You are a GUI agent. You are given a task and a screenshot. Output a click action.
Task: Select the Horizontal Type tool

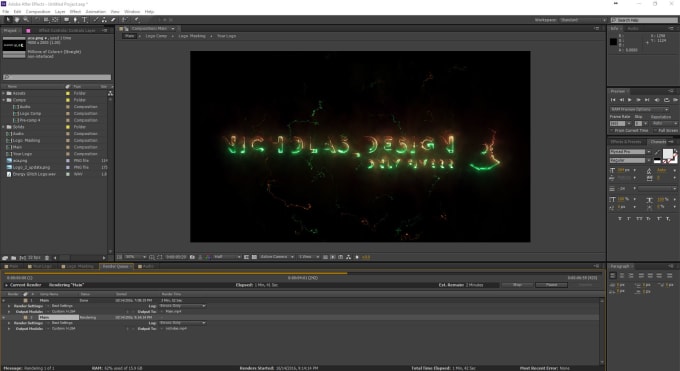click(85, 20)
